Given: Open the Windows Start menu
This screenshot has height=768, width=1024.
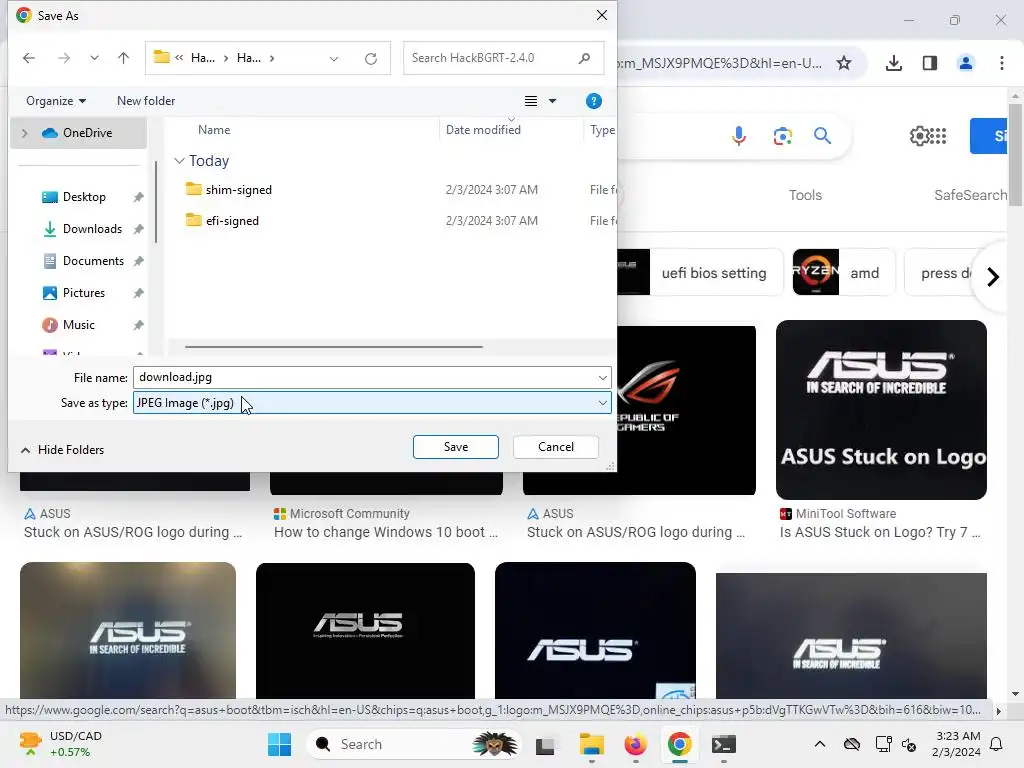Looking at the screenshot, I should point(280,744).
